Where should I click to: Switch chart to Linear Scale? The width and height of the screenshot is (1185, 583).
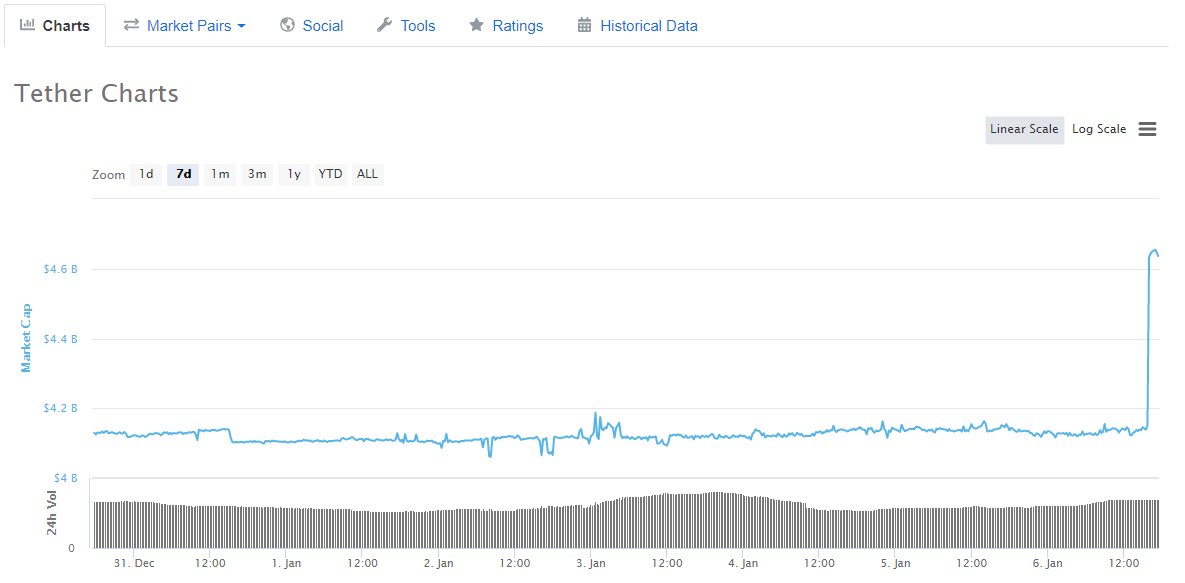click(x=1024, y=129)
